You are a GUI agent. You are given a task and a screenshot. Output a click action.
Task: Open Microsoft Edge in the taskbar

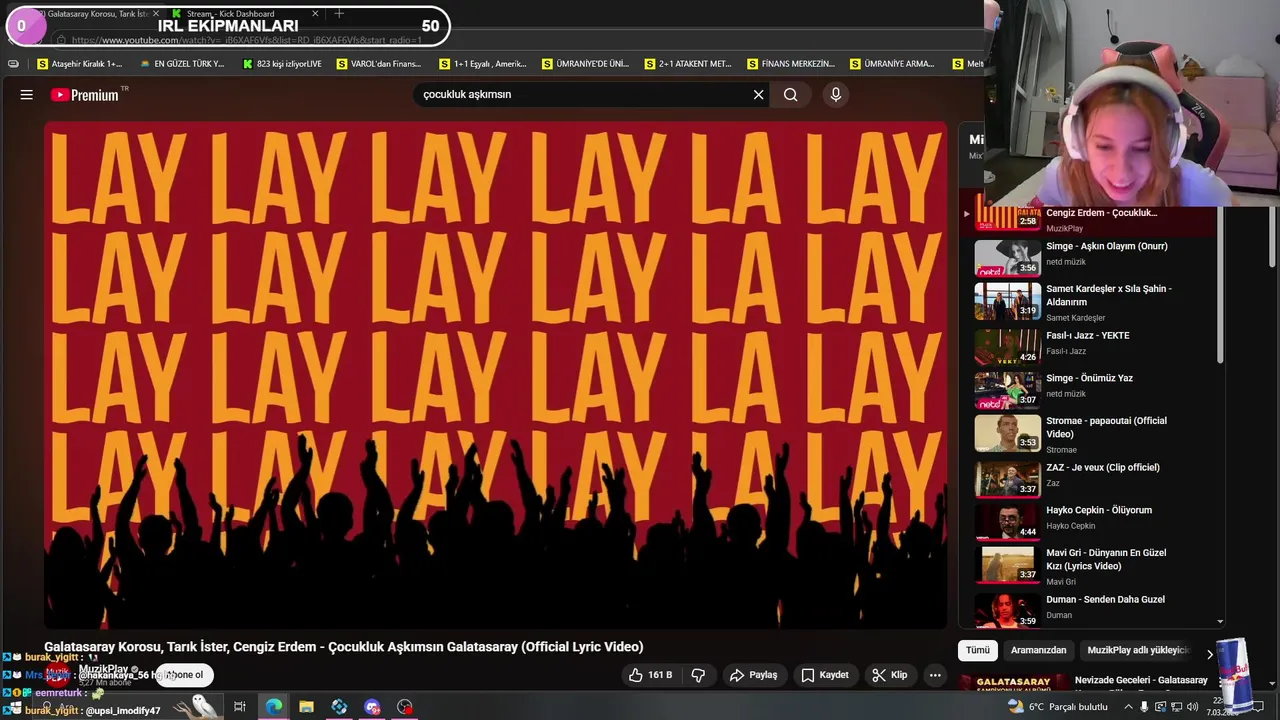point(273,707)
